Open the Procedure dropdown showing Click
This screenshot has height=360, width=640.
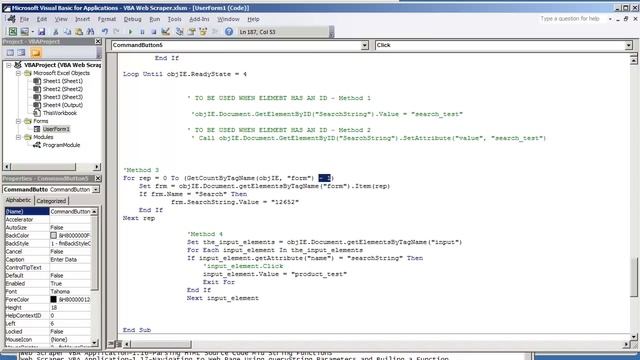tap(629, 45)
